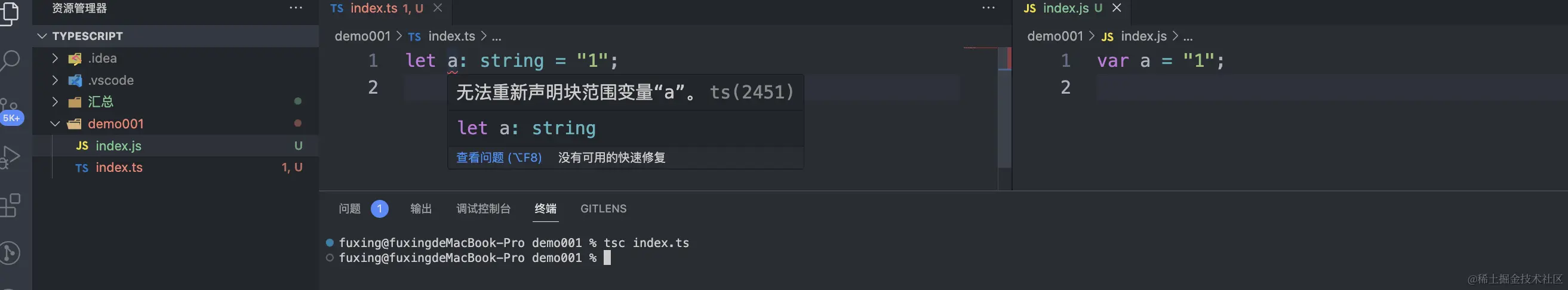The image size is (1568, 290).
Task: Expand the .idea folder
Action: 55,58
